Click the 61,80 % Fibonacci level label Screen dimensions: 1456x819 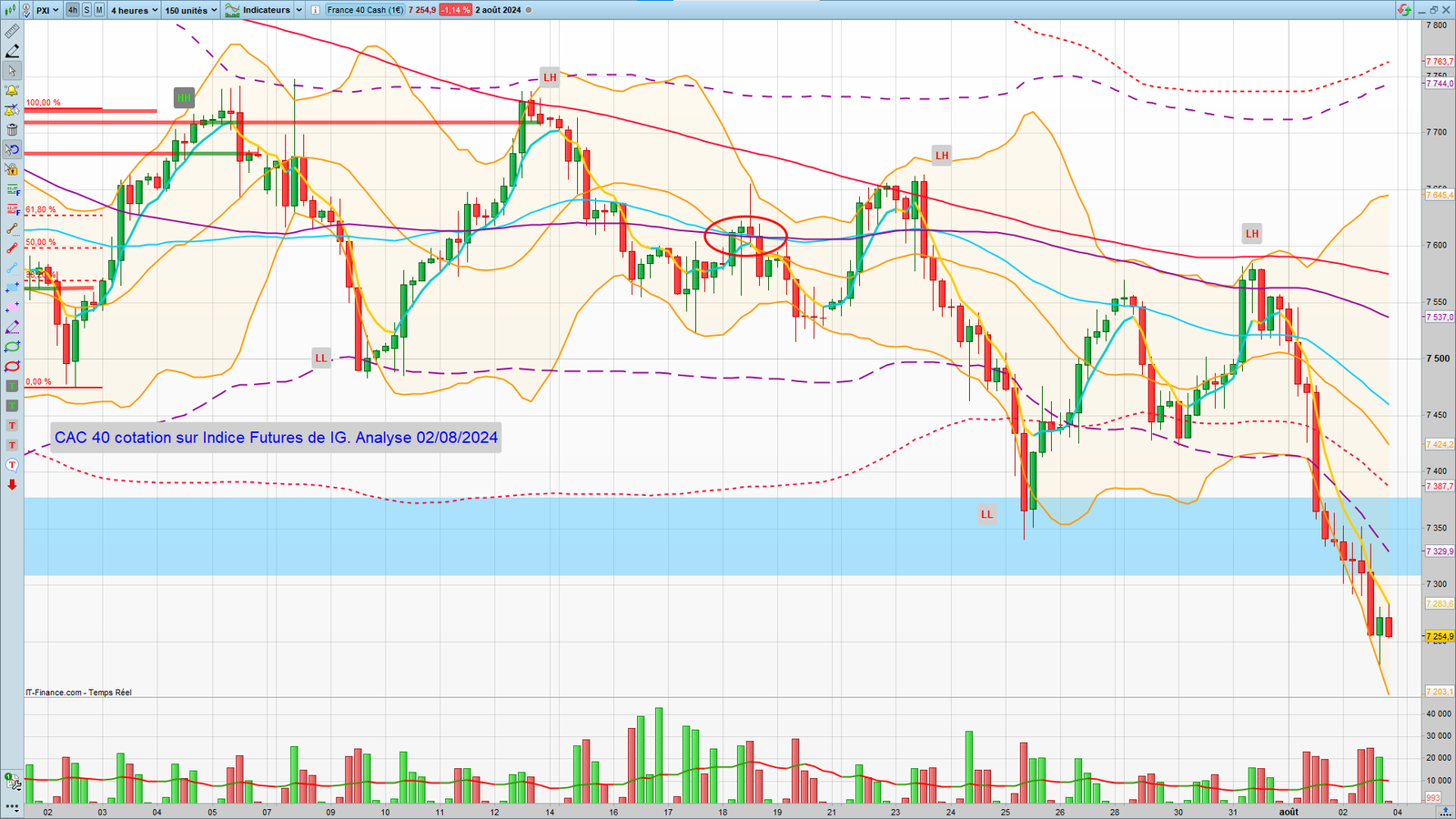(41, 210)
